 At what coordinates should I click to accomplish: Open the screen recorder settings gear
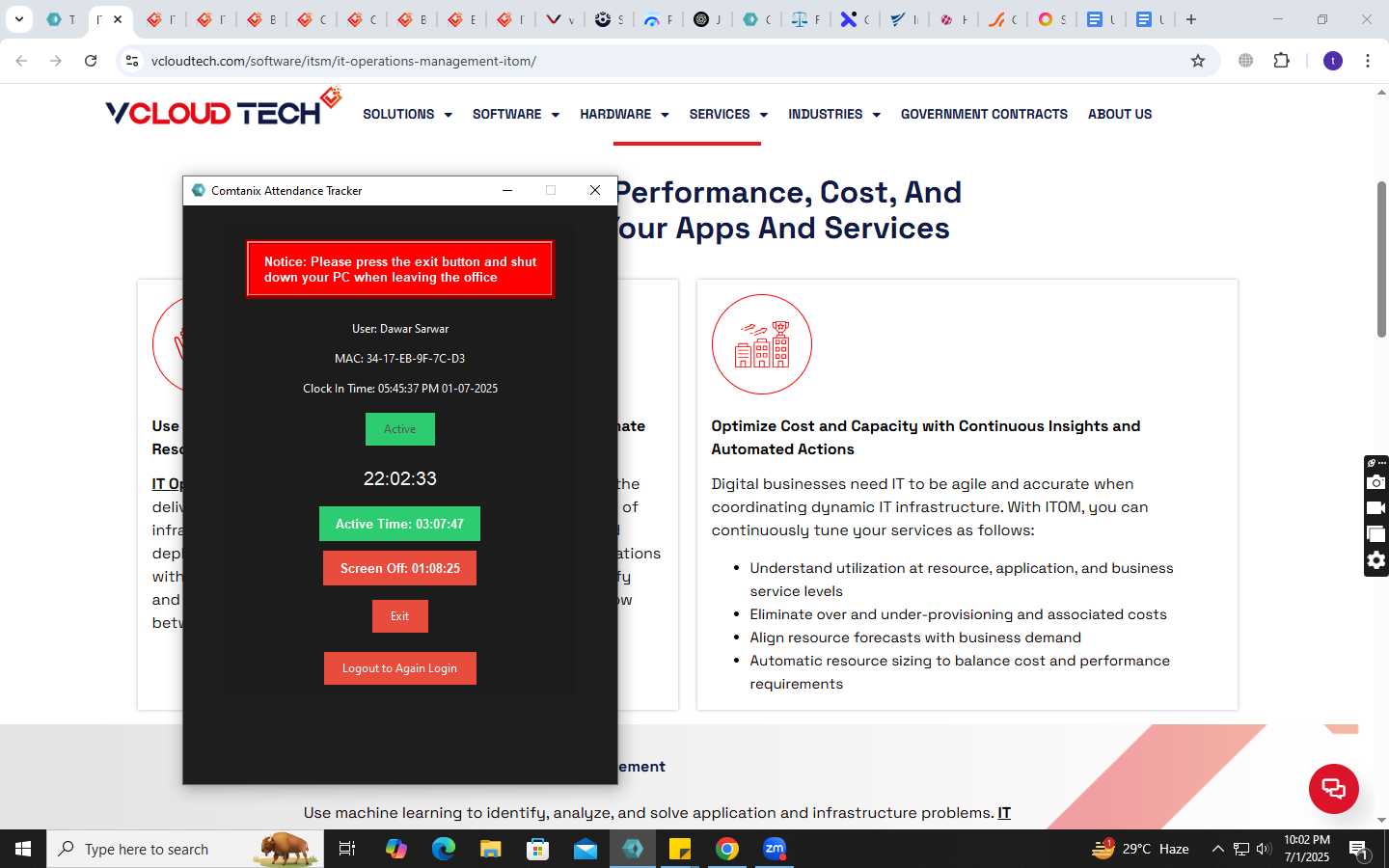point(1375,560)
